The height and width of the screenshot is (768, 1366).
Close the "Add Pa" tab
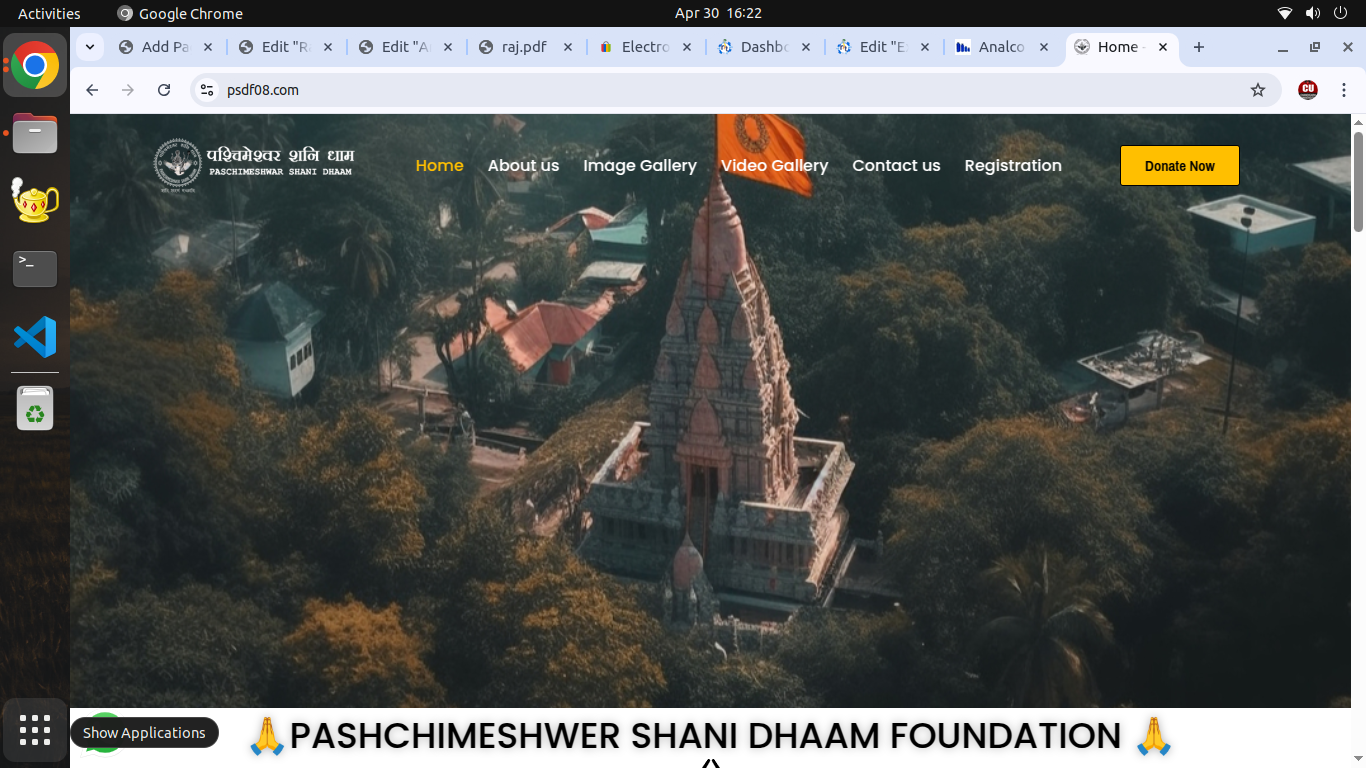pos(208,47)
